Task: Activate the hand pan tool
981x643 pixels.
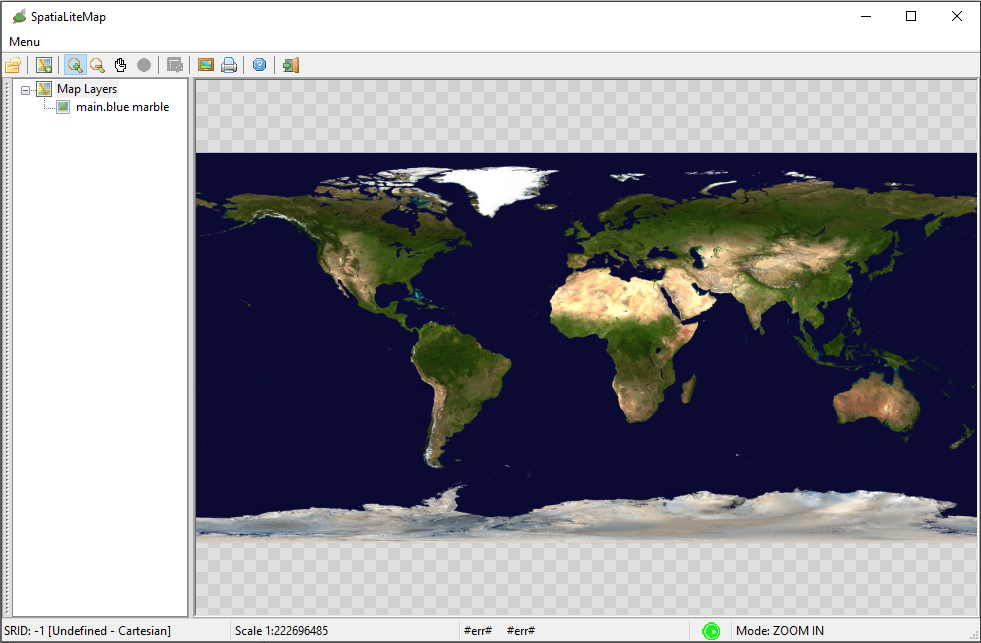Action: [120, 65]
